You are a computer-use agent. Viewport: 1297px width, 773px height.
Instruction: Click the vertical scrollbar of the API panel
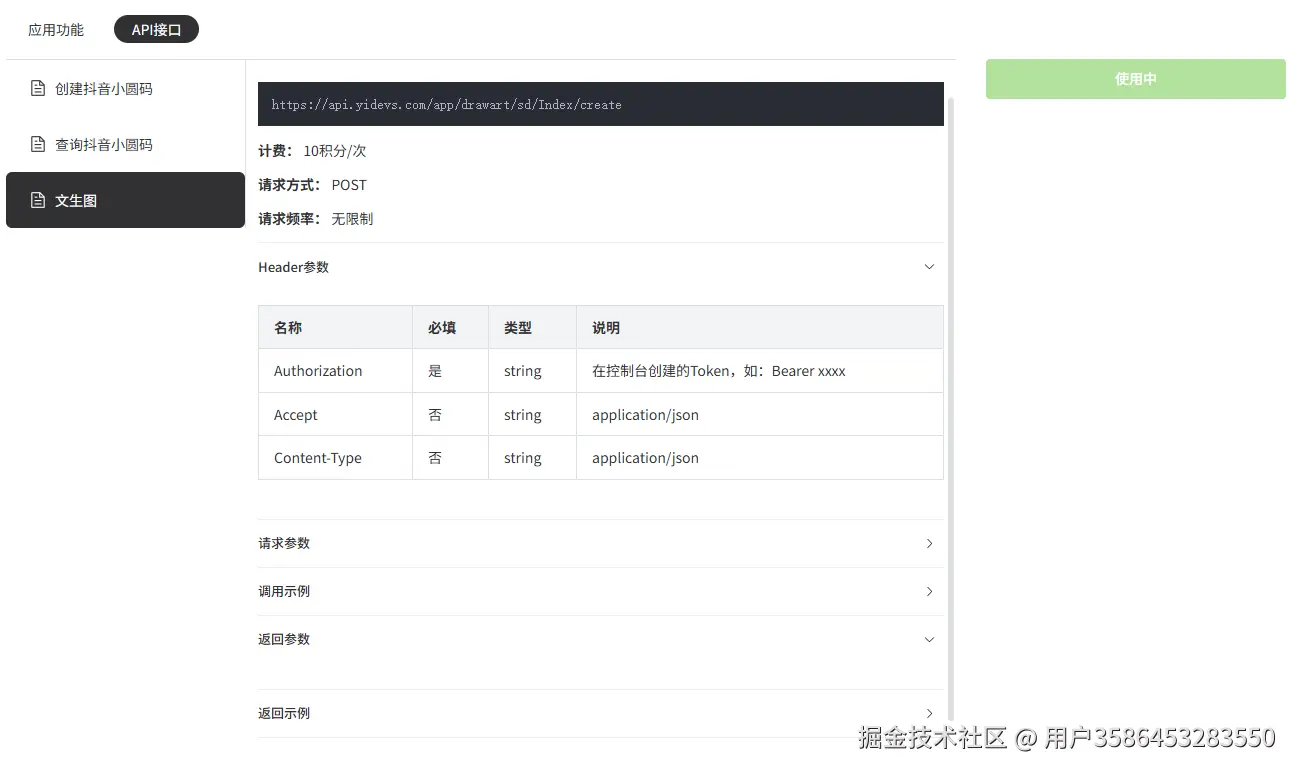point(951,410)
